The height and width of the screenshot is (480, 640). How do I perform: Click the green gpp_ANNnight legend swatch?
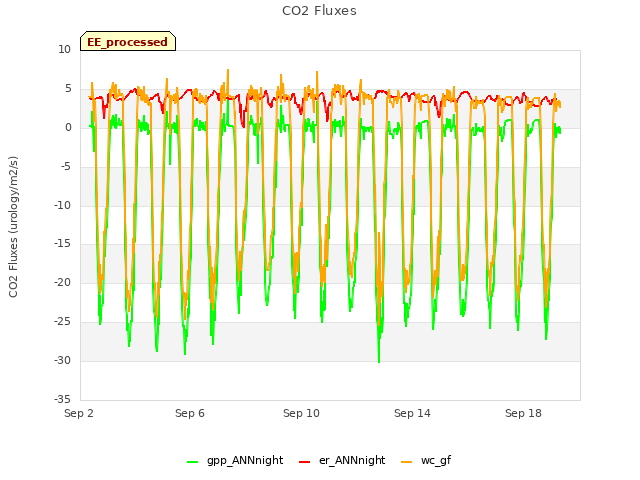tap(192, 462)
